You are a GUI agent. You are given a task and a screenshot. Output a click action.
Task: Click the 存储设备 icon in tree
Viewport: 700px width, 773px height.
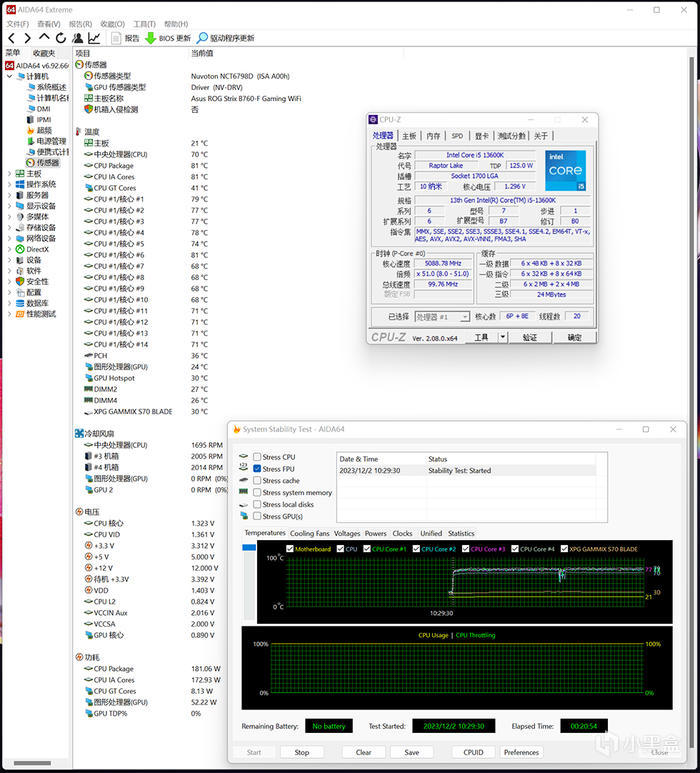click(20, 228)
